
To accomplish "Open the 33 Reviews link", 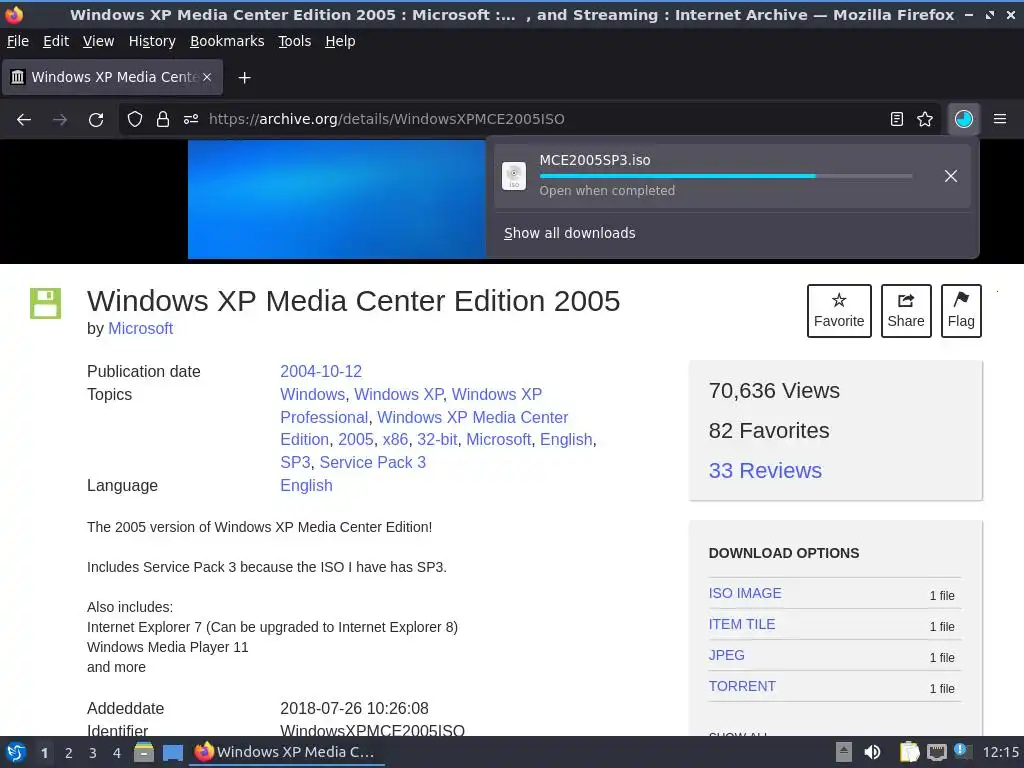I will coord(765,470).
